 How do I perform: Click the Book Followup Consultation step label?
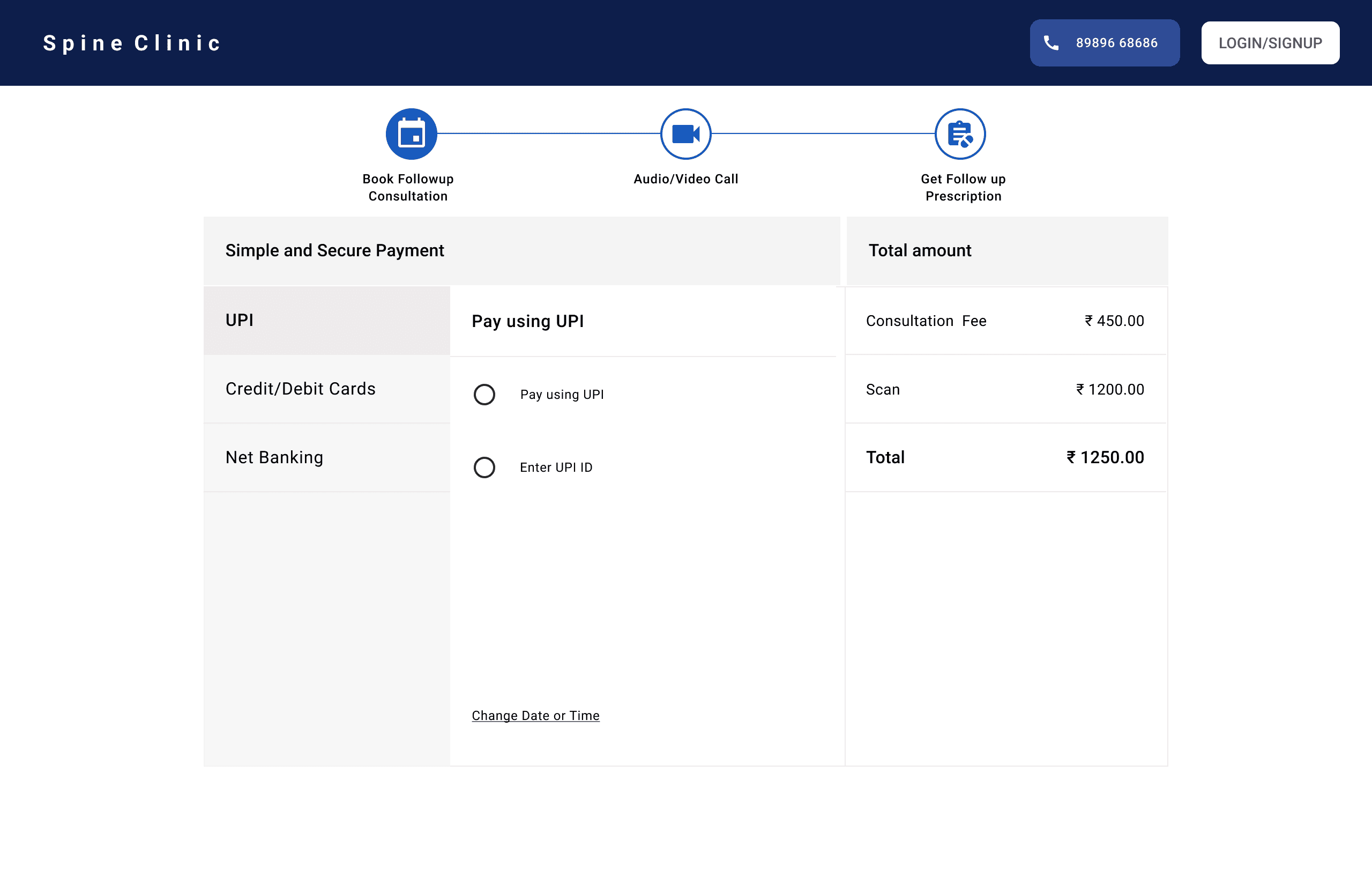point(408,188)
